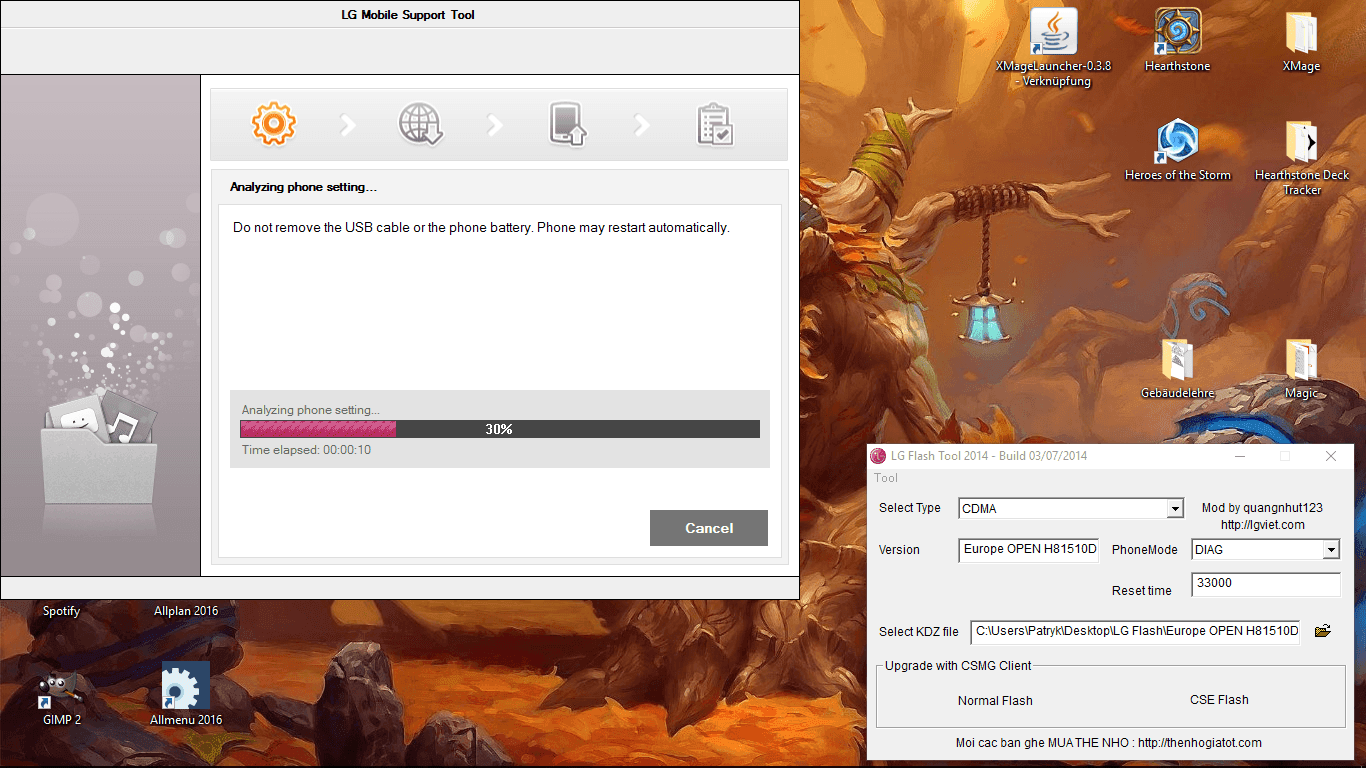Click the Version input field
Image resolution: width=1366 pixels, height=768 pixels.
pyautogui.click(x=1028, y=550)
